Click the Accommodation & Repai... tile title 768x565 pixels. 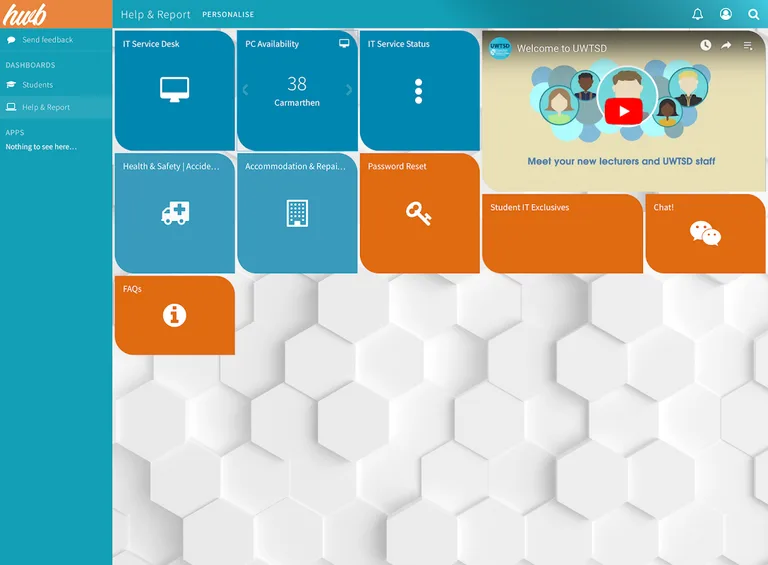click(x=295, y=166)
